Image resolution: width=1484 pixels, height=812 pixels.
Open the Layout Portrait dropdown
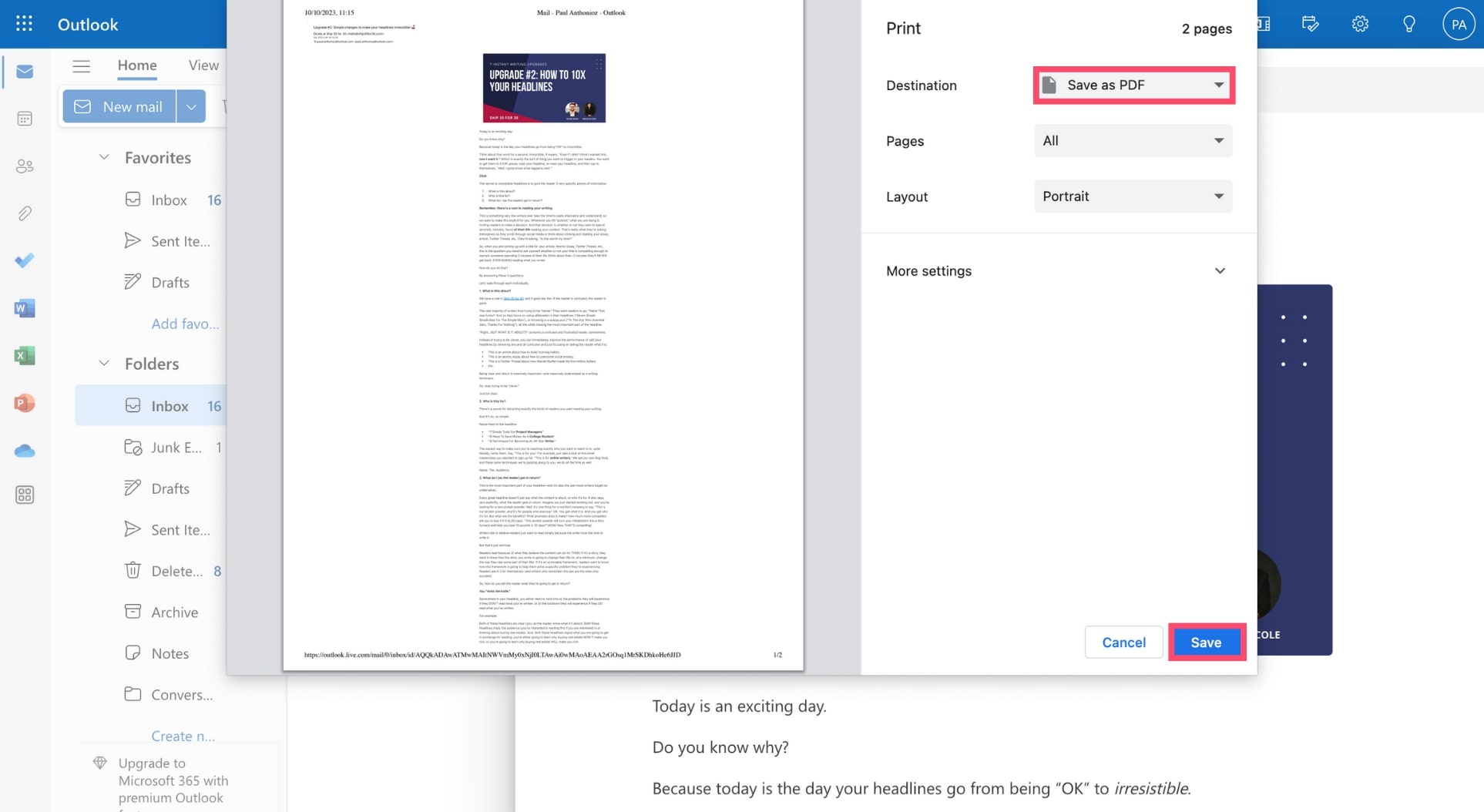[x=1133, y=196]
